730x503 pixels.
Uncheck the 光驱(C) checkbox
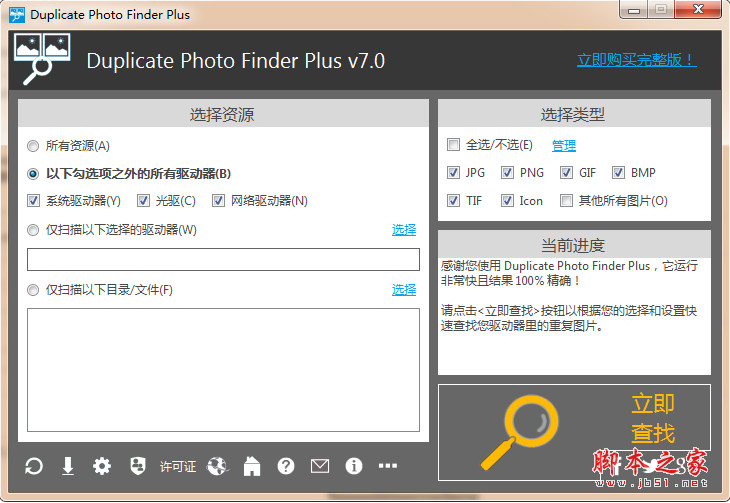point(143,201)
